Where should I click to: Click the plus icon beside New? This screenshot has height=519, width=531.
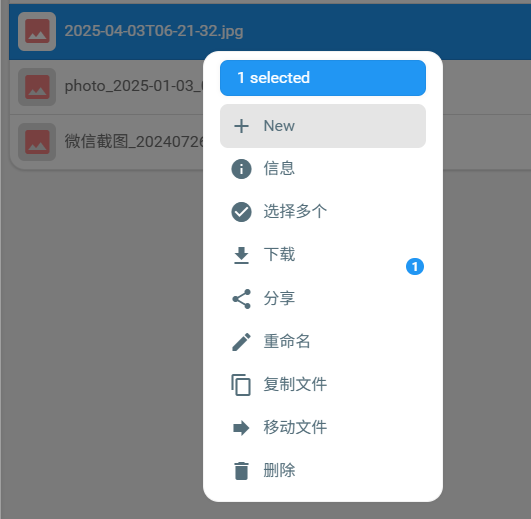click(x=241, y=126)
